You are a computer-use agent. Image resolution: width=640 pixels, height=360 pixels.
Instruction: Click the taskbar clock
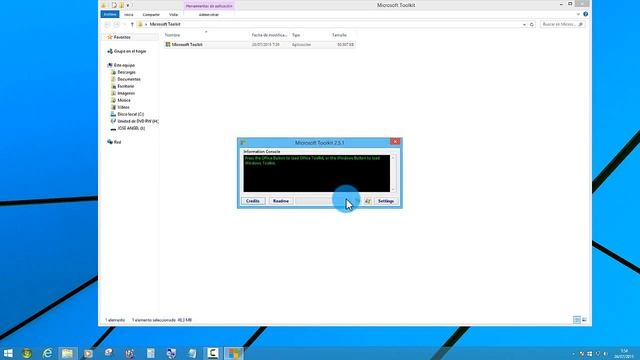[x=624, y=353]
